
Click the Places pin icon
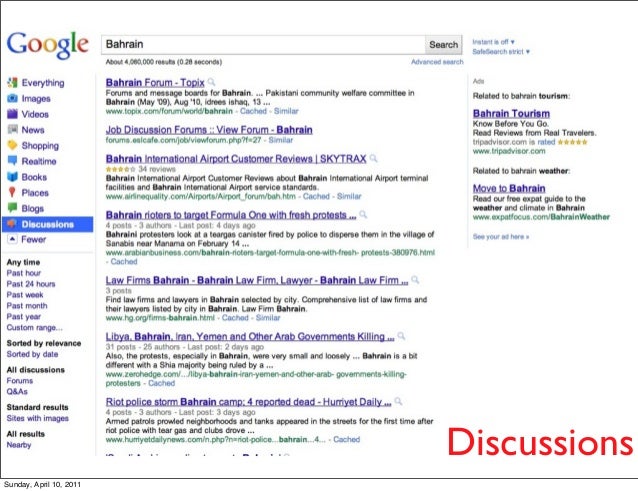(12, 192)
